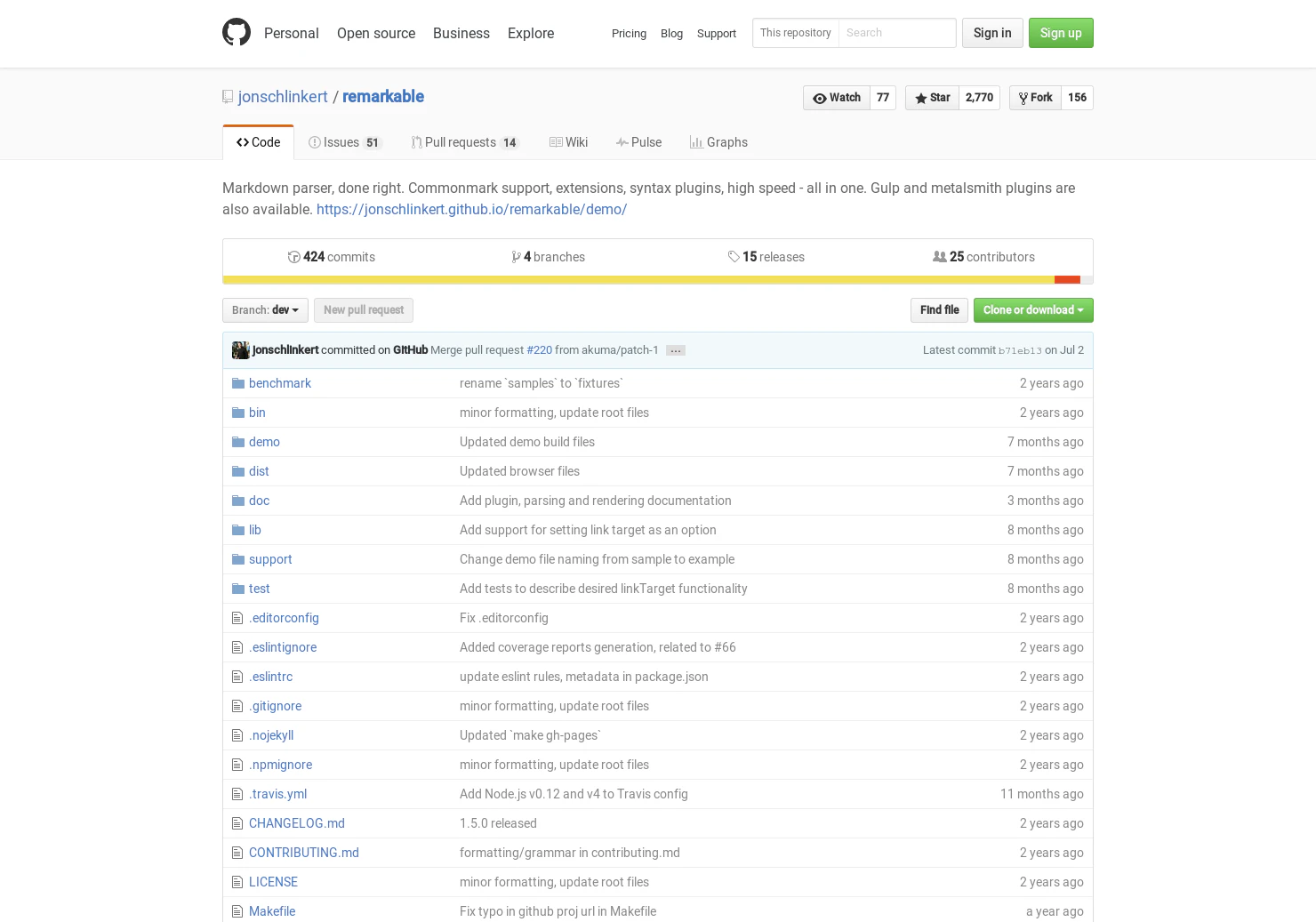The height and width of the screenshot is (922, 1316).
Task: Click the doc folder icon
Action: pos(238,501)
